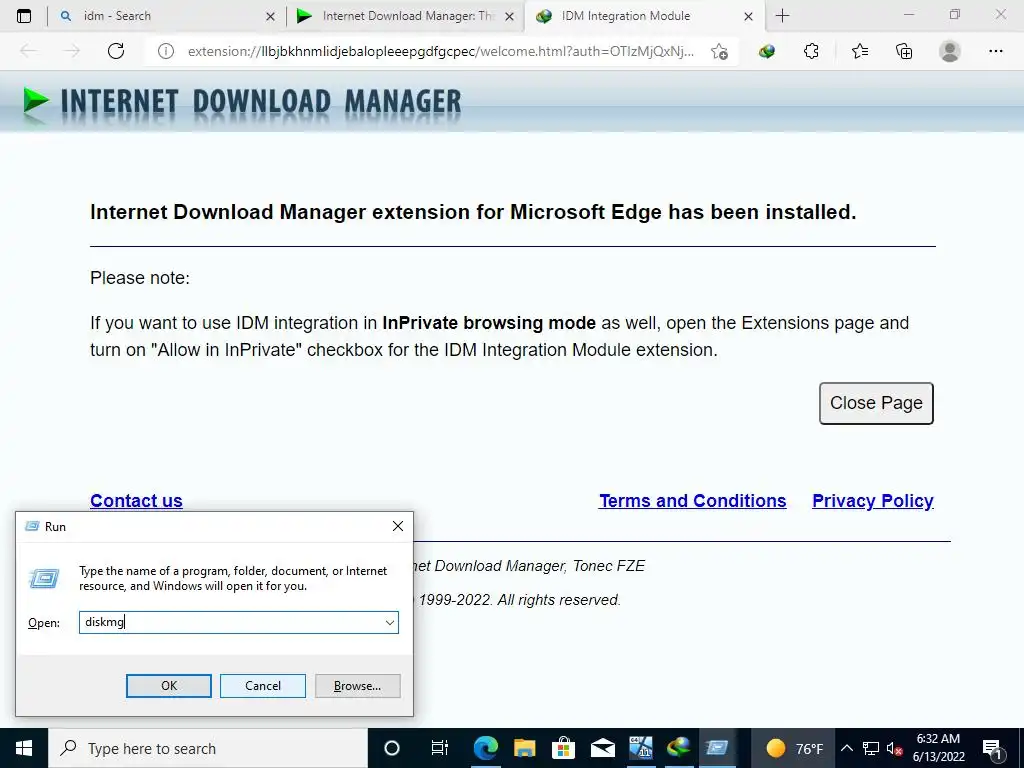This screenshot has width=1024, height=768.
Task: Select the Run app taskbar button
Action: [717, 748]
